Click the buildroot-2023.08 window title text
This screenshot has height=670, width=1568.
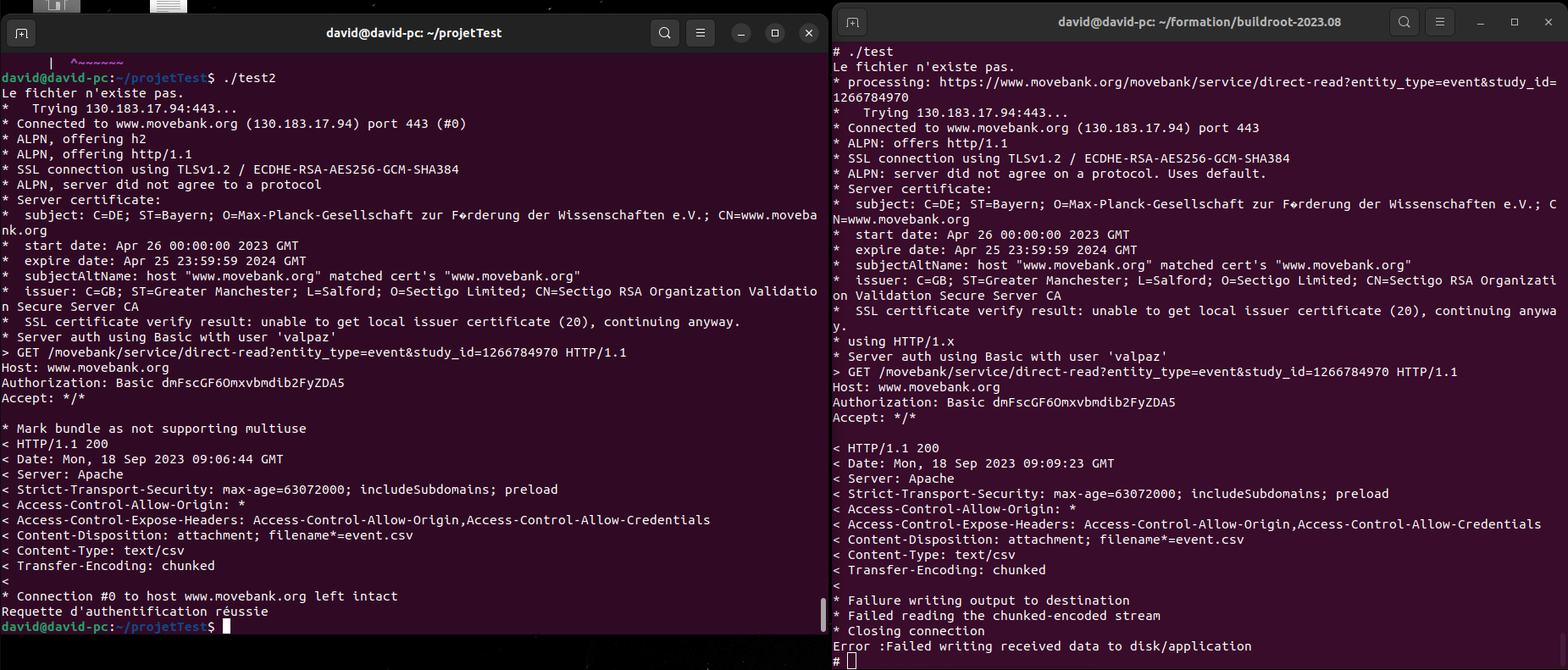[x=1199, y=22]
